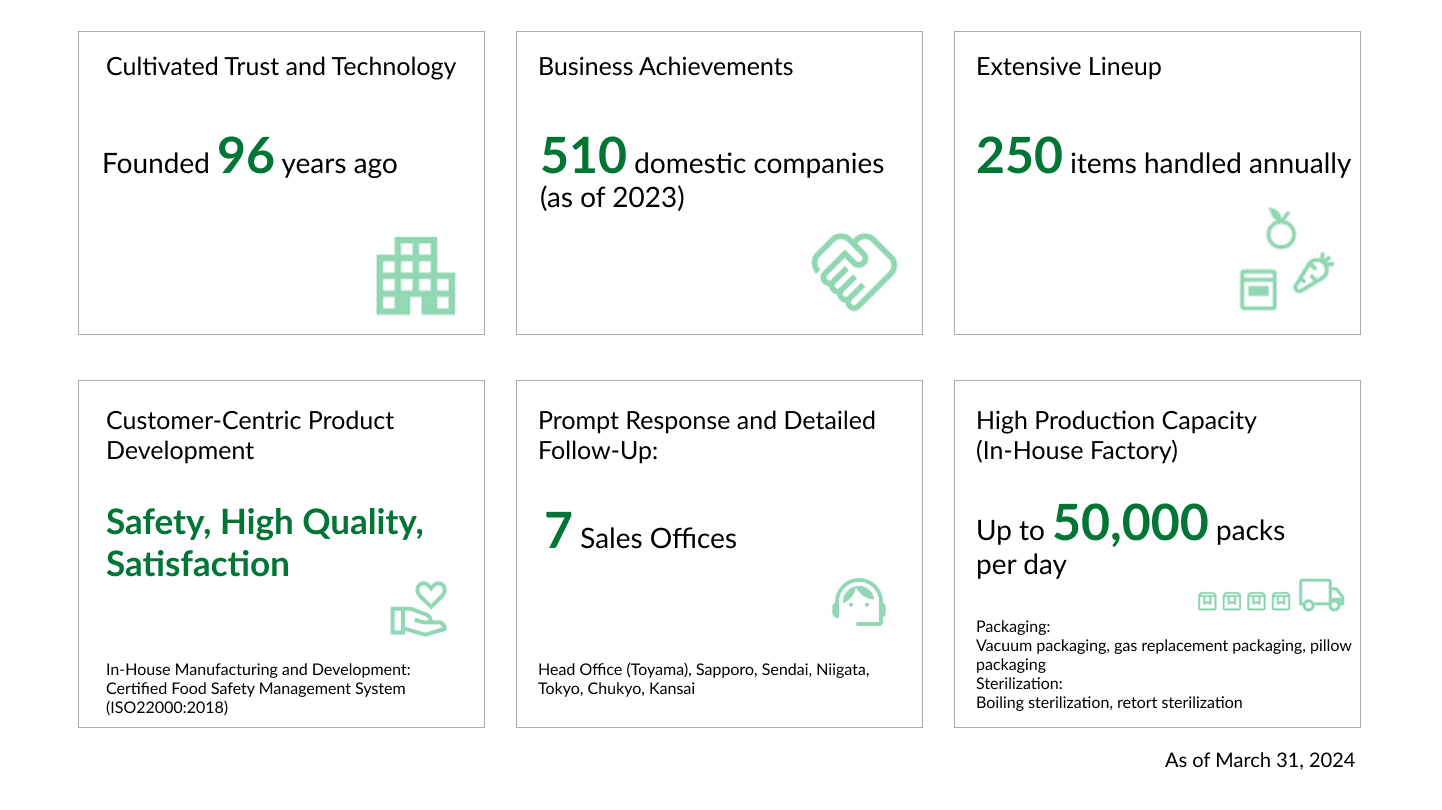Click the 250 items handled figure
This screenshot has height=810, width=1442.
pyautogui.click(x=1019, y=156)
